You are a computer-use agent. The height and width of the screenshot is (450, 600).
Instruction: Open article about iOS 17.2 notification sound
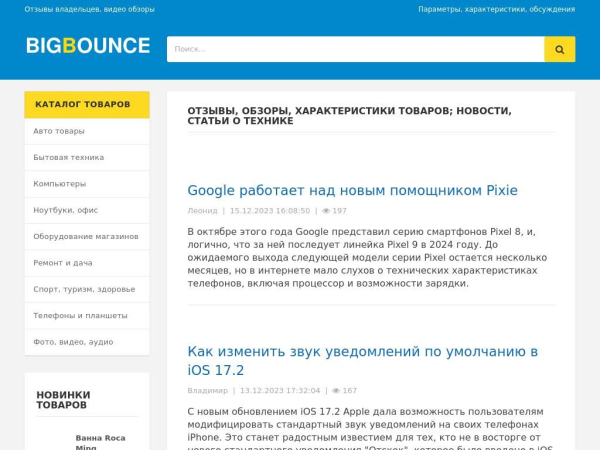coord(362,360)
